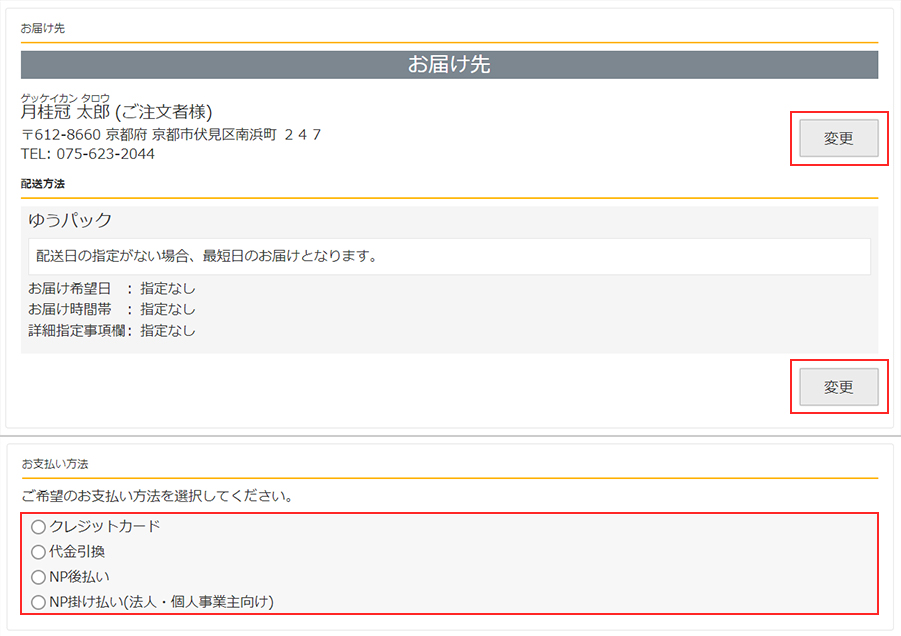The height and width of the screenshot is (636, 901).
Task: Click the small お届け先 label at top
Action: [x=43, y=28]
